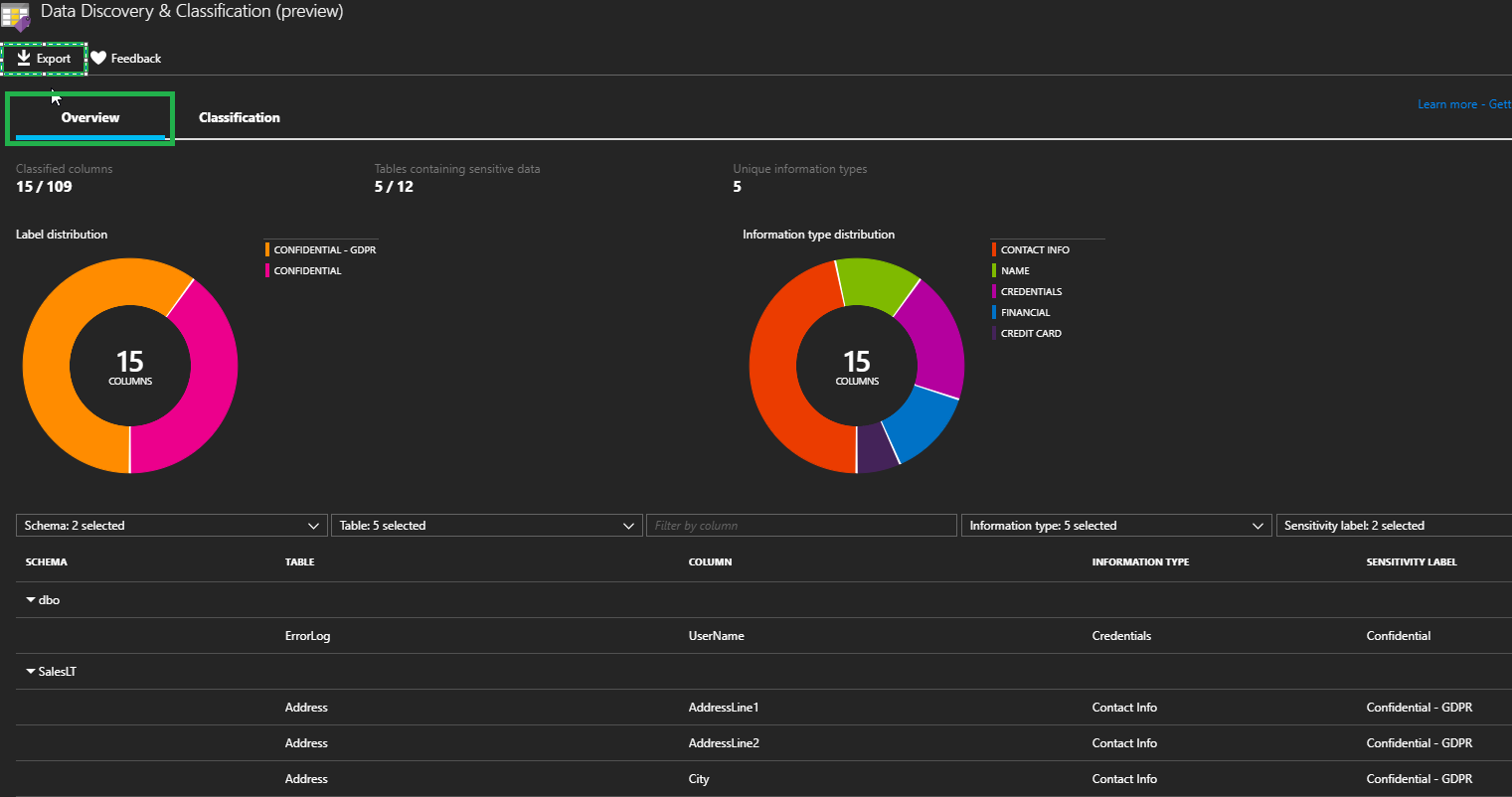This screenshot has height=797, width=1512.
Task: Click the orange Confidential - GDPR legend swatch
Action: [x=267, y=250]
